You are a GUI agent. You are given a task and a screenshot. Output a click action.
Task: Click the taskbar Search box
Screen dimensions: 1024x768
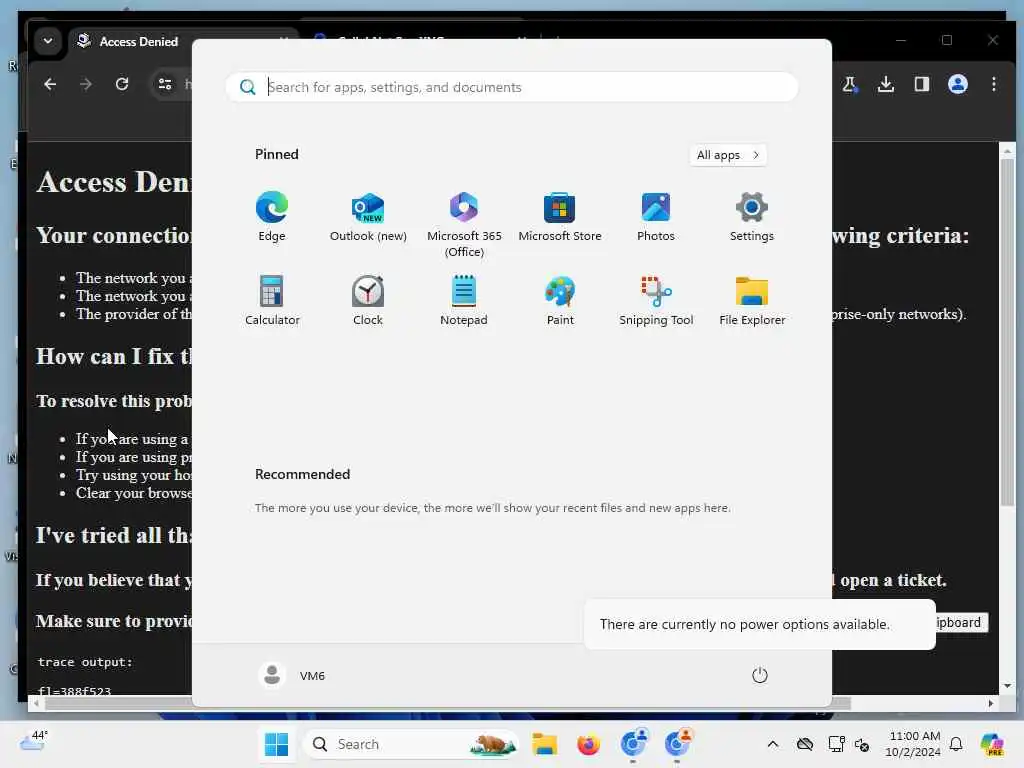(x=411, y=744)
